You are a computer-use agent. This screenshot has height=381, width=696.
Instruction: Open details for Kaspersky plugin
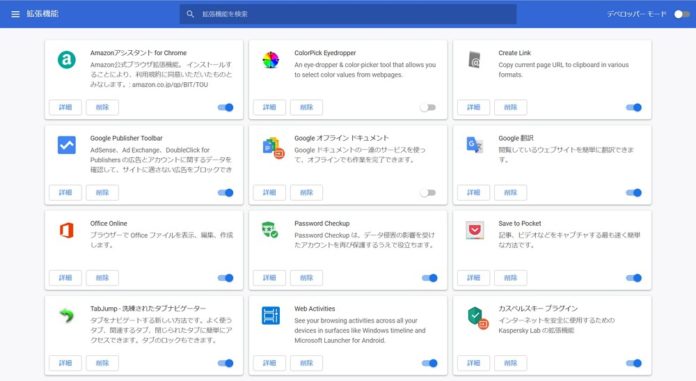[474, 363]
